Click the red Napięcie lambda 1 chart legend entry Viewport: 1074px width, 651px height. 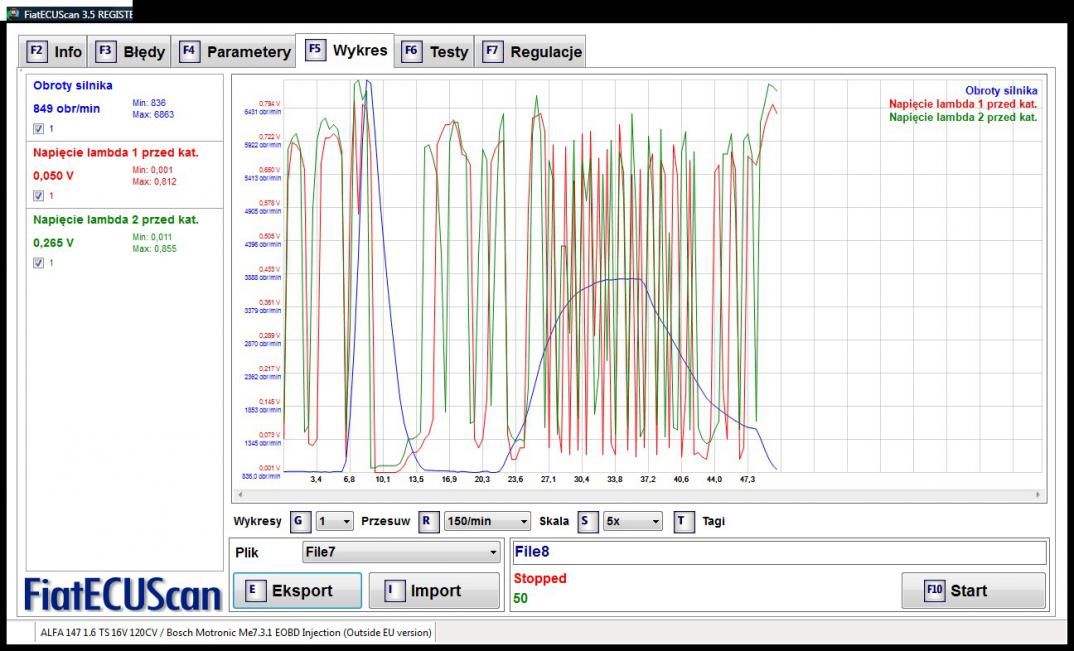coord(963,104)
